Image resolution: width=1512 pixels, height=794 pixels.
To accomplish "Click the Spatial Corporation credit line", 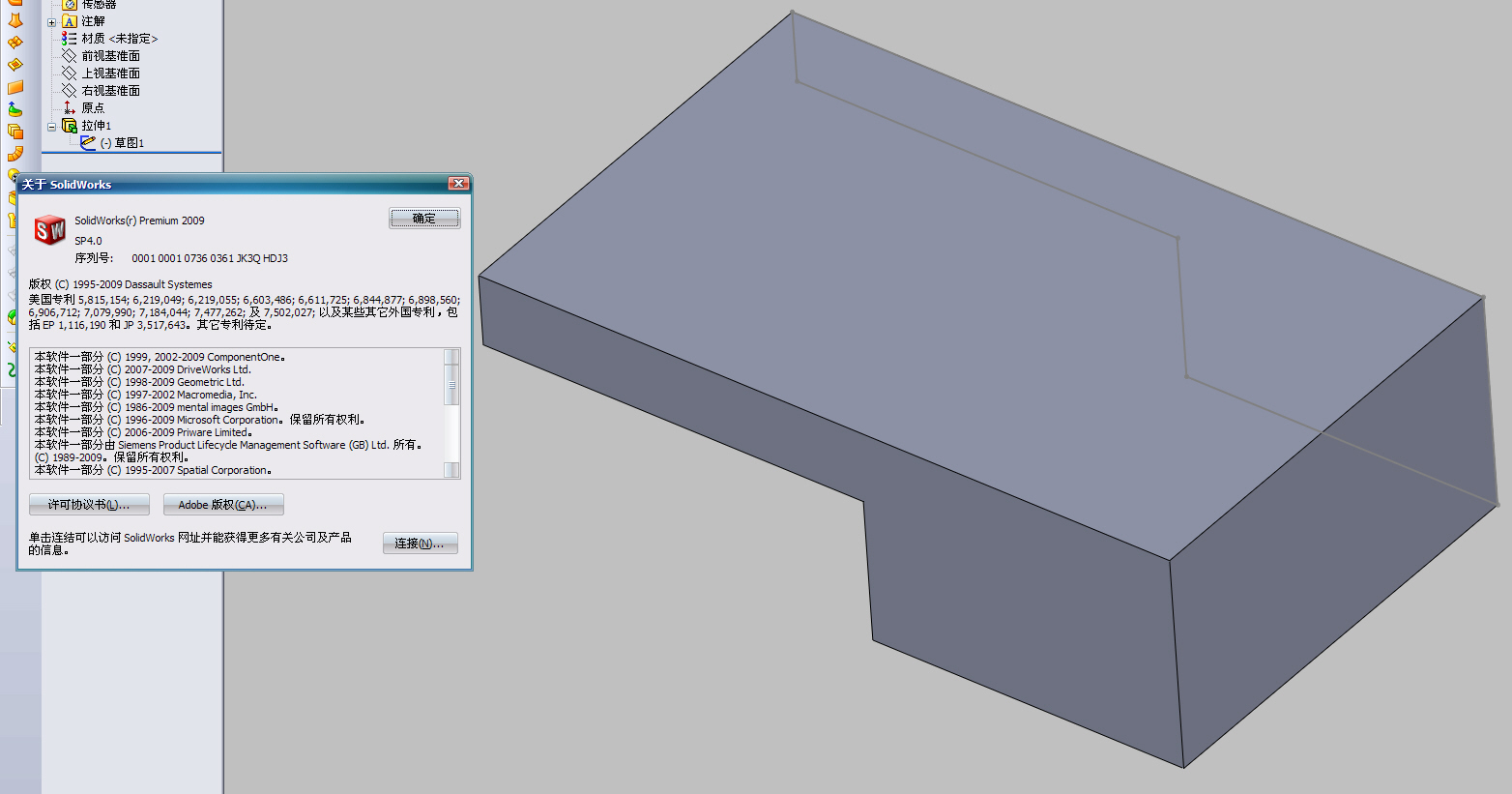I will click(x=153, y=470).
